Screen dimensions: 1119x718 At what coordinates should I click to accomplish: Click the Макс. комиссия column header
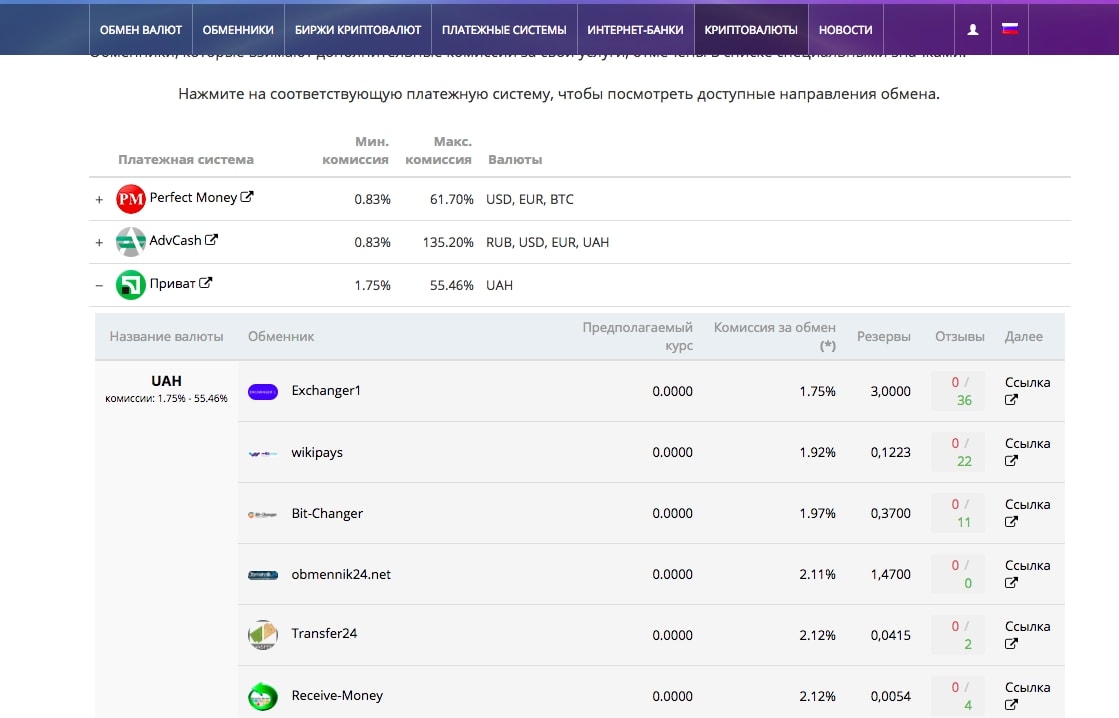coord(438,151)
